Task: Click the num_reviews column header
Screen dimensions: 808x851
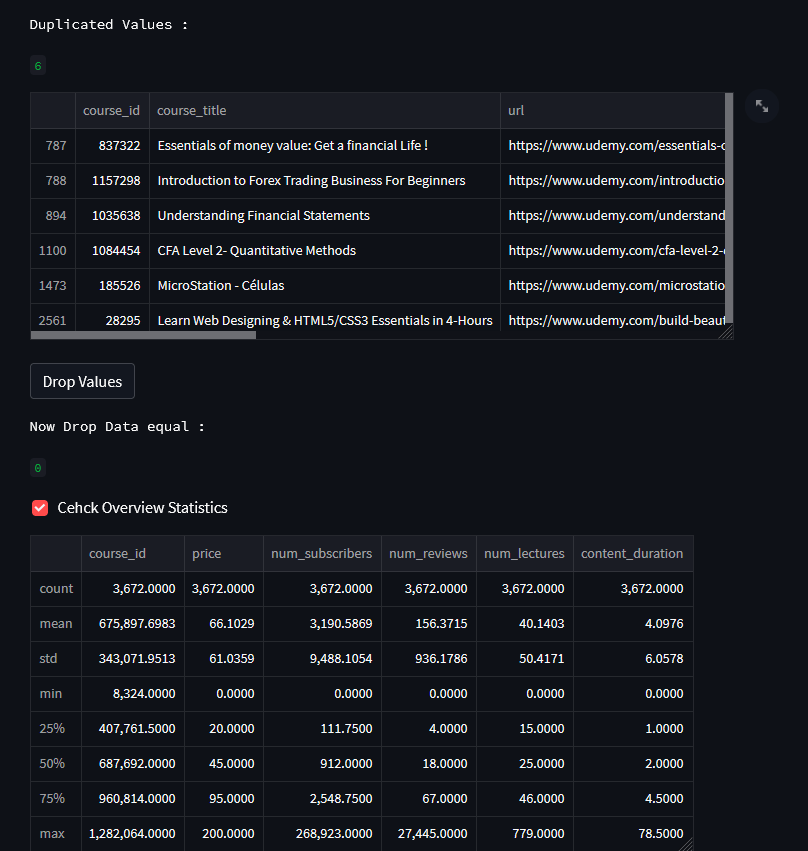Action: pyautogui.click(x=429, y=554)
